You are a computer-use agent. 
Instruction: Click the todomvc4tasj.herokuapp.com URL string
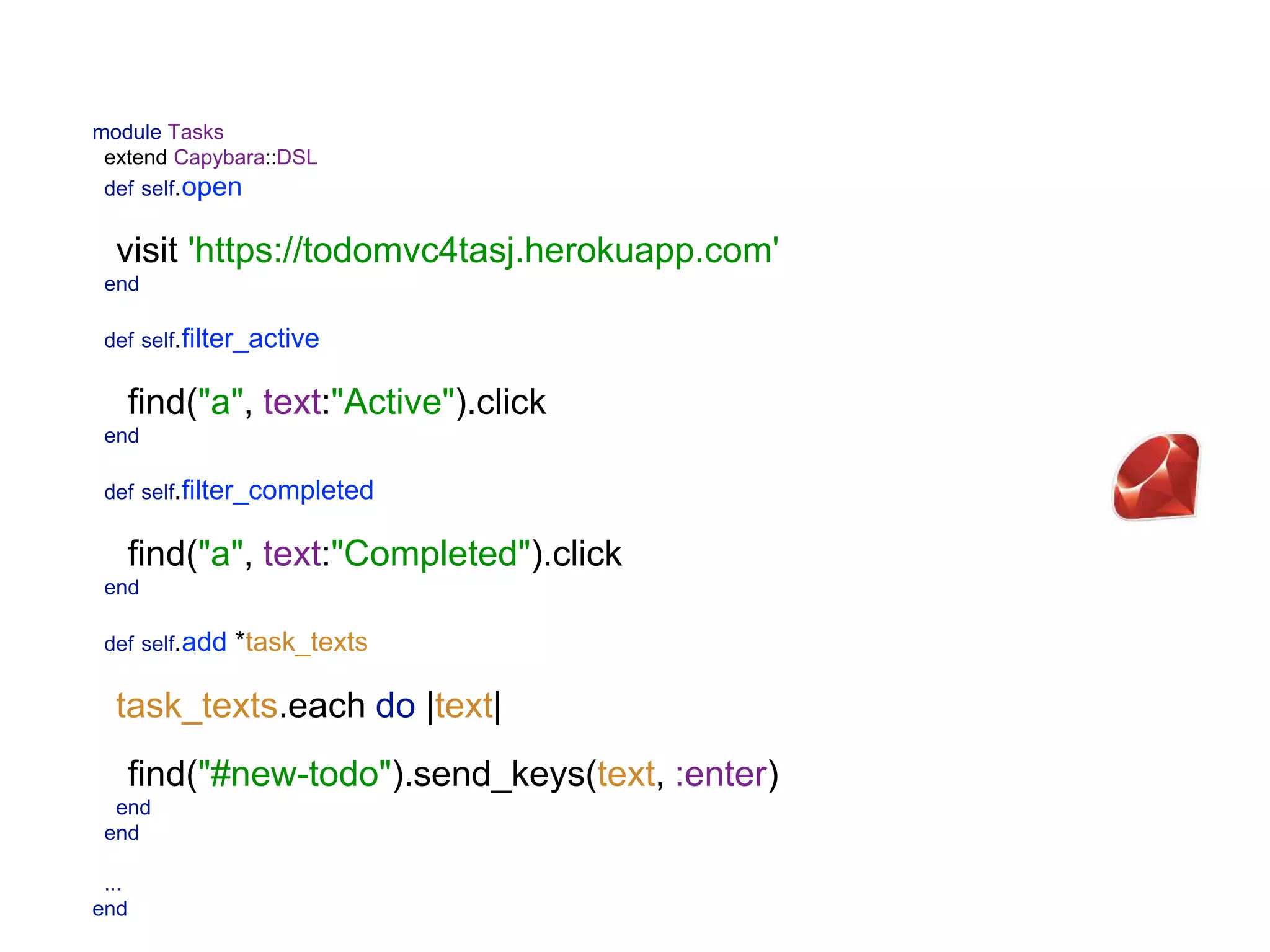(483, 251)
